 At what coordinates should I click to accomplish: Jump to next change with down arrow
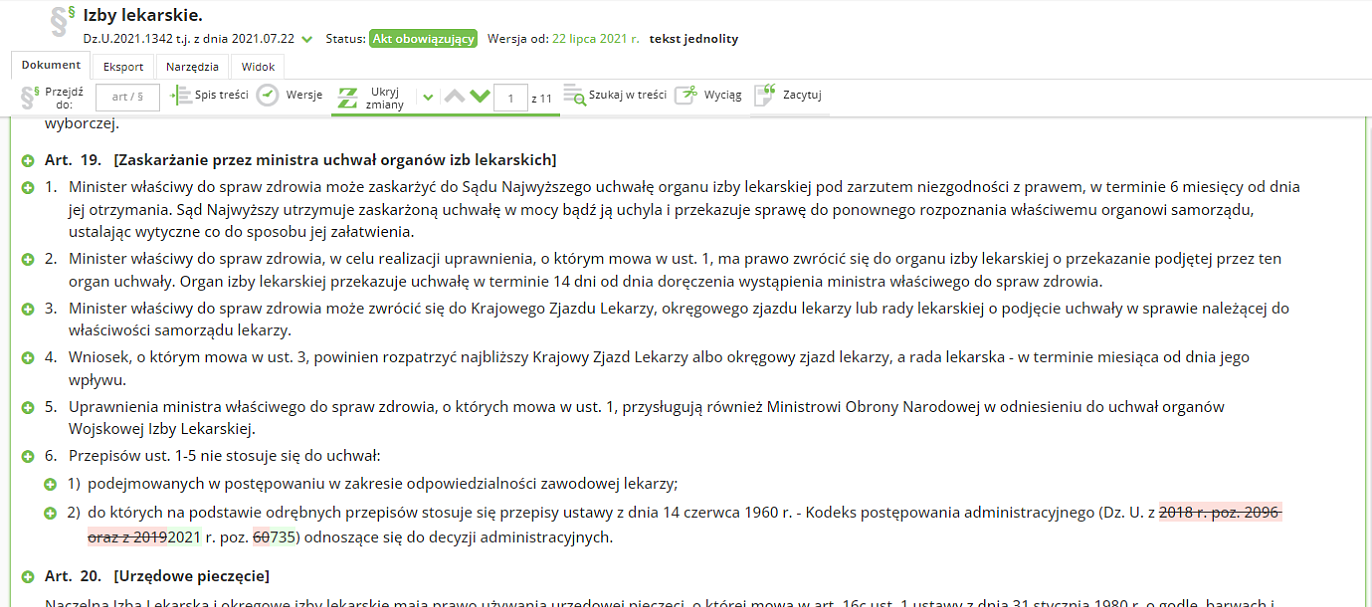[480, 97]
